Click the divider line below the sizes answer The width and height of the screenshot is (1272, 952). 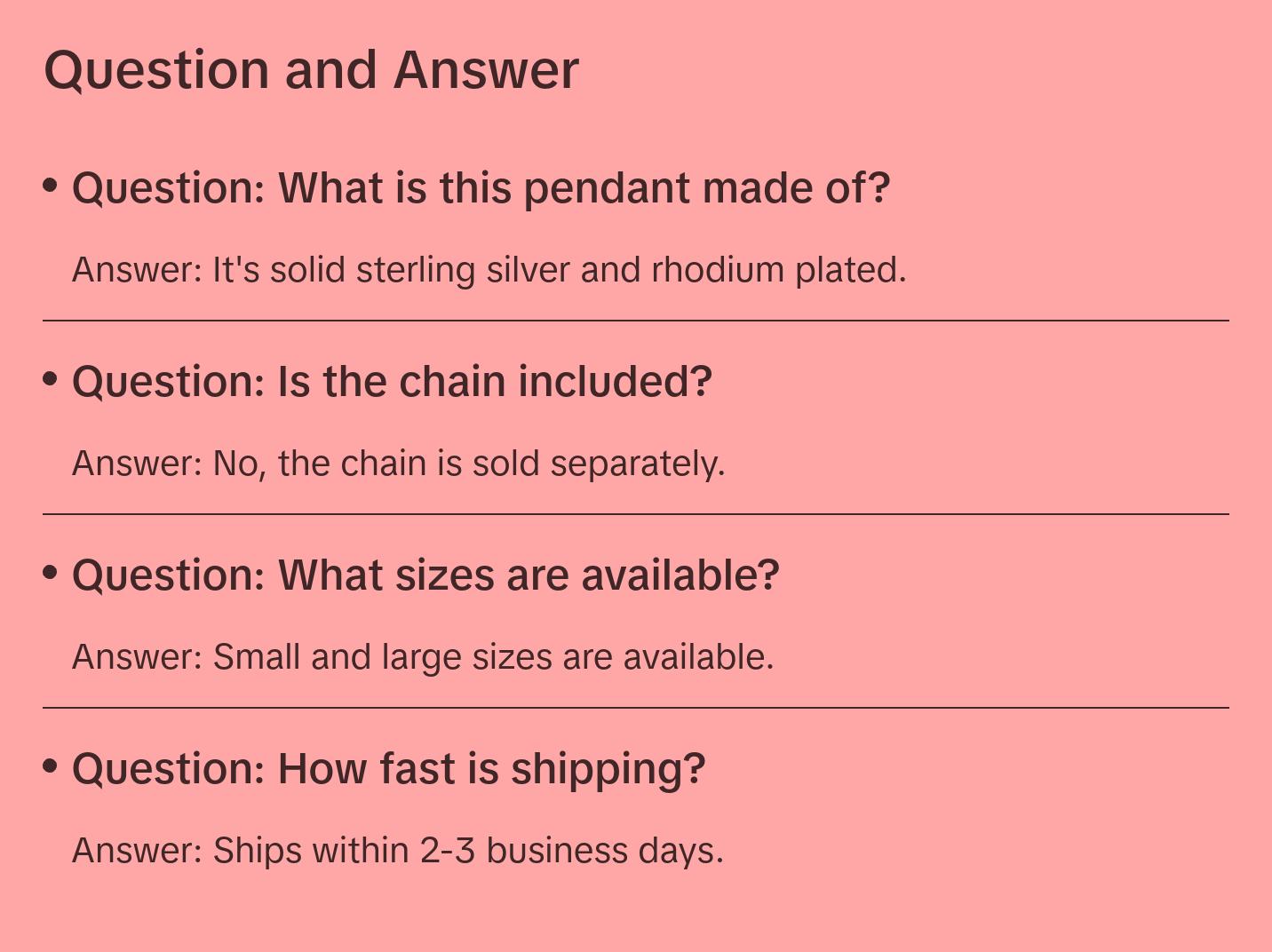pyautogui.click(x=636, y=708)
